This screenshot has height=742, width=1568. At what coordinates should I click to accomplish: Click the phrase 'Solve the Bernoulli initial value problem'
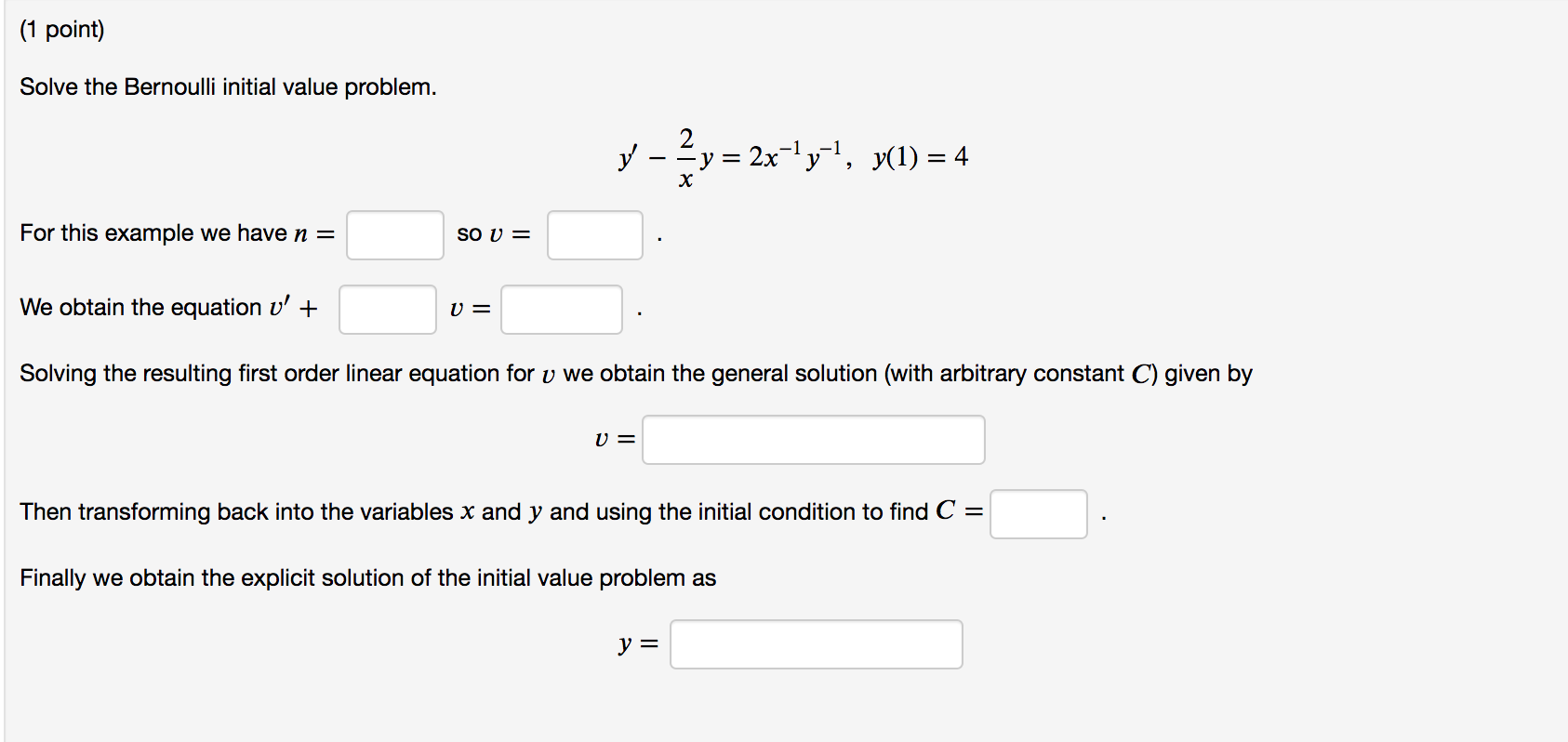(228, 86)
